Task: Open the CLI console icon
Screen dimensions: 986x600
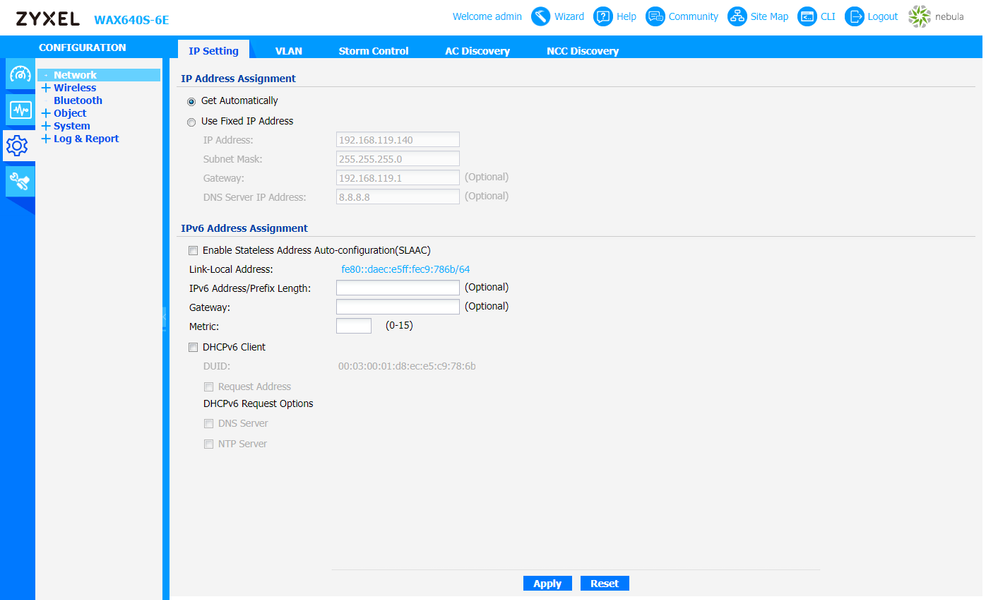Action: pos(807,16)
